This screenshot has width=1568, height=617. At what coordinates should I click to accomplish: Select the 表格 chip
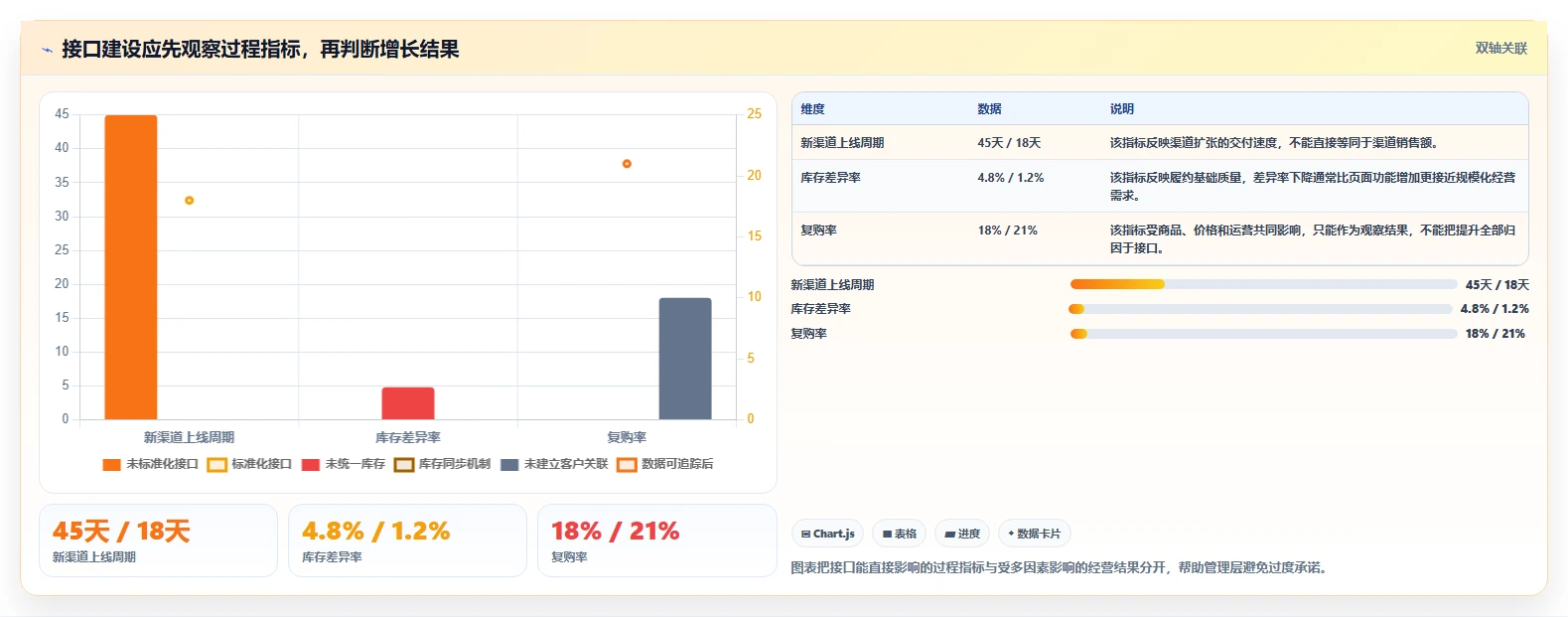899,534
